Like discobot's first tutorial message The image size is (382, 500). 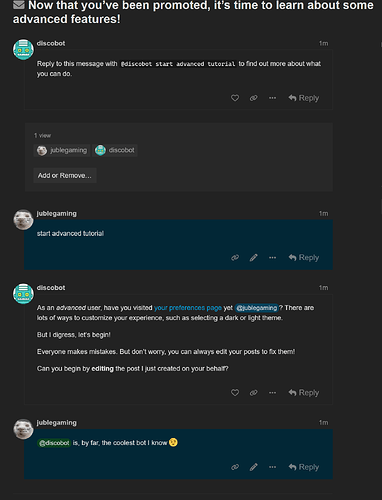(x=235, y=98)
